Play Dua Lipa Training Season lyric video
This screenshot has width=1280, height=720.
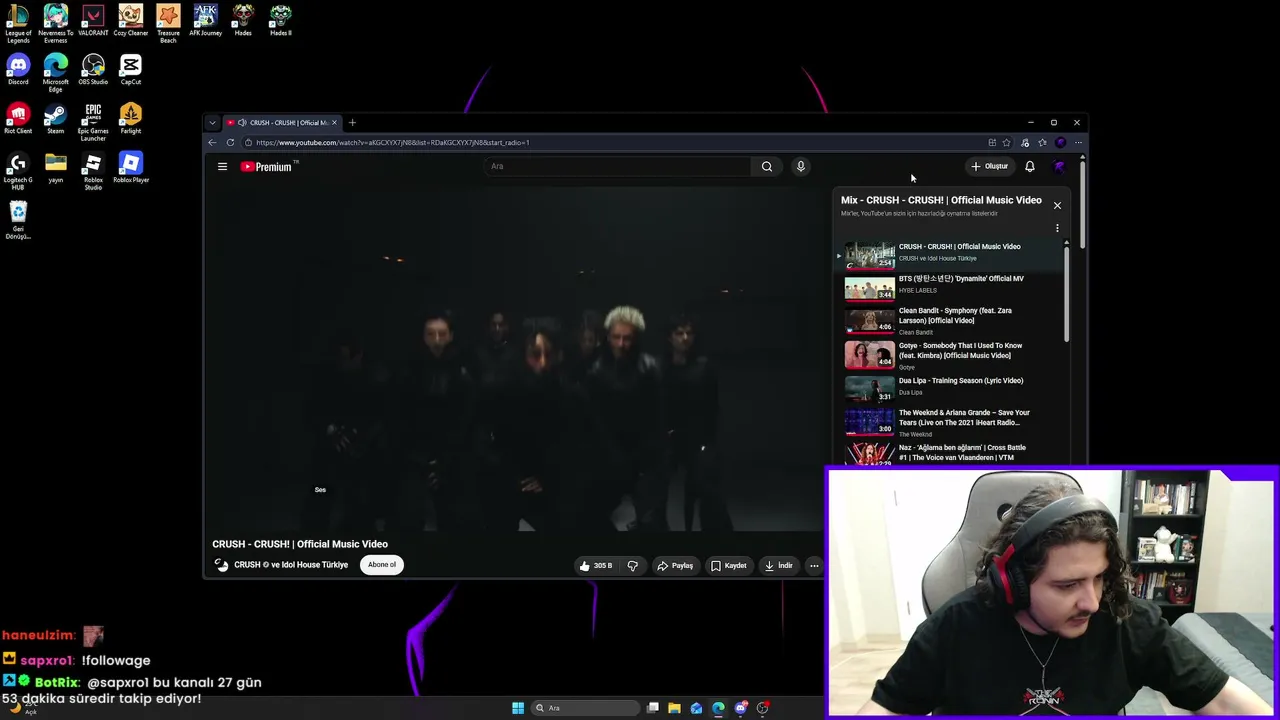pos(949,387)
